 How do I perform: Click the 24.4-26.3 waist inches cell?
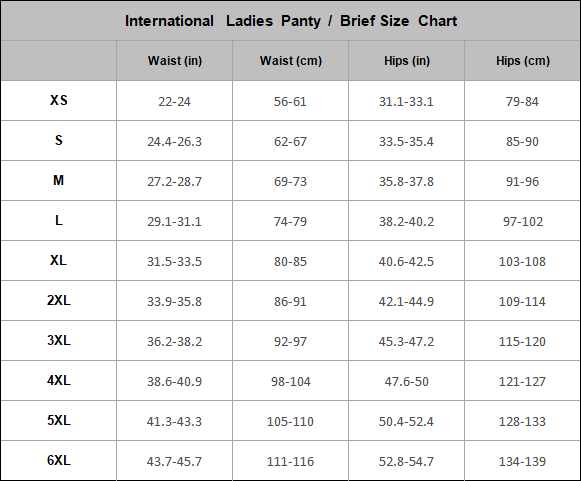(x=175, y=142)
